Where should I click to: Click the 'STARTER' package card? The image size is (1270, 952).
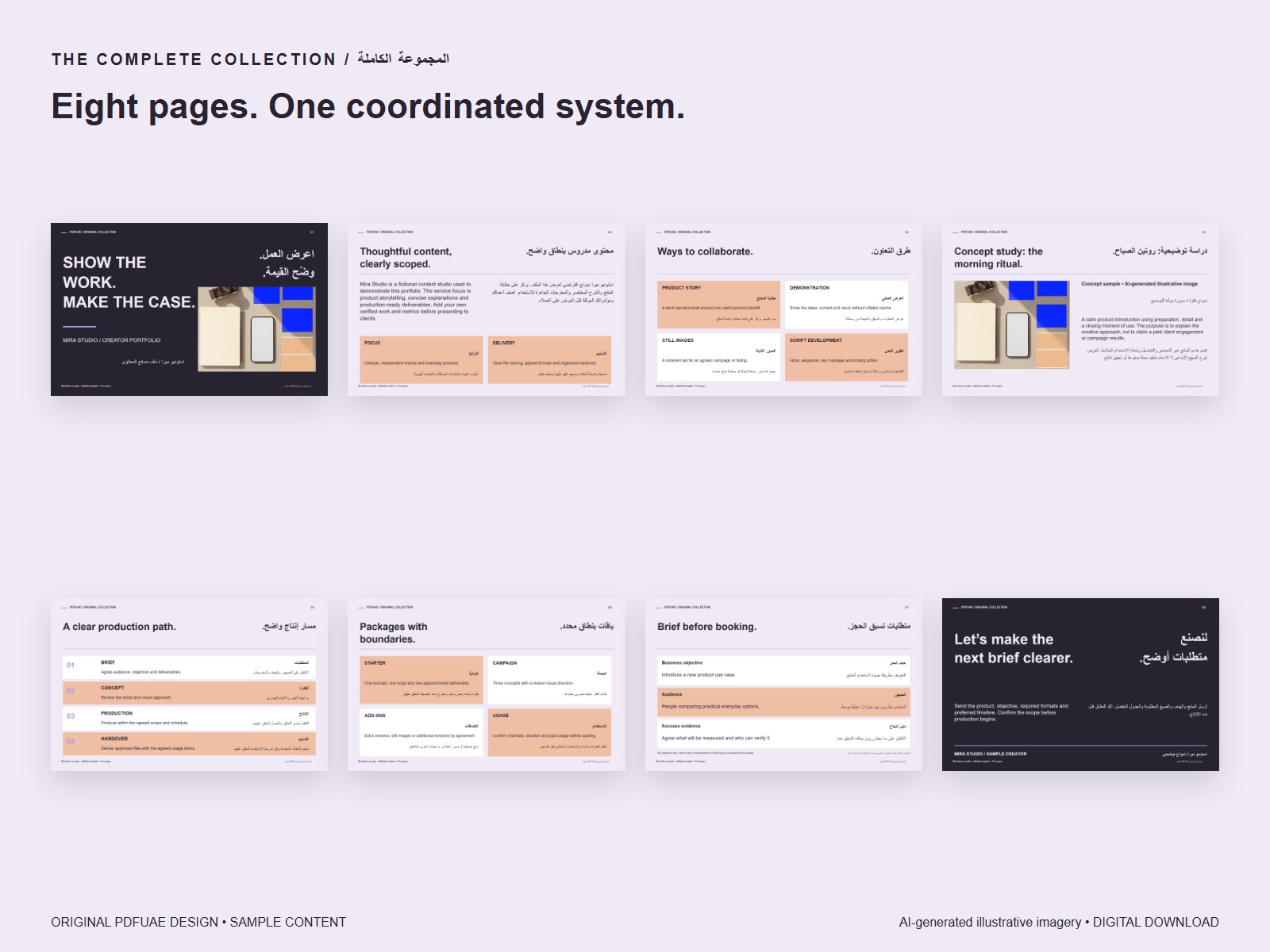click(x=421, y=680)
